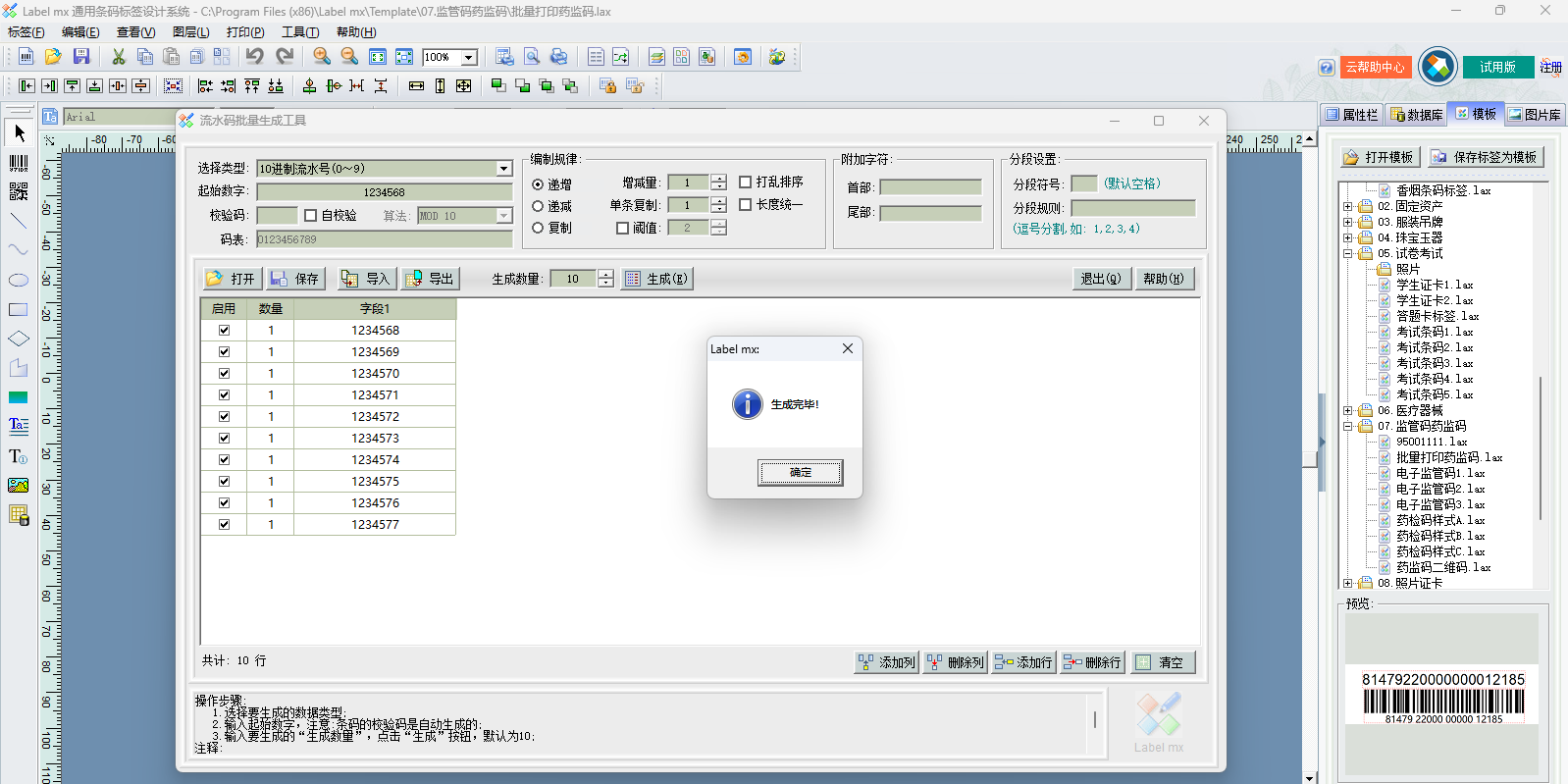
Task: Tick the 自校验 checkbox
Action: pyautogui.click(x=311, y=216)
